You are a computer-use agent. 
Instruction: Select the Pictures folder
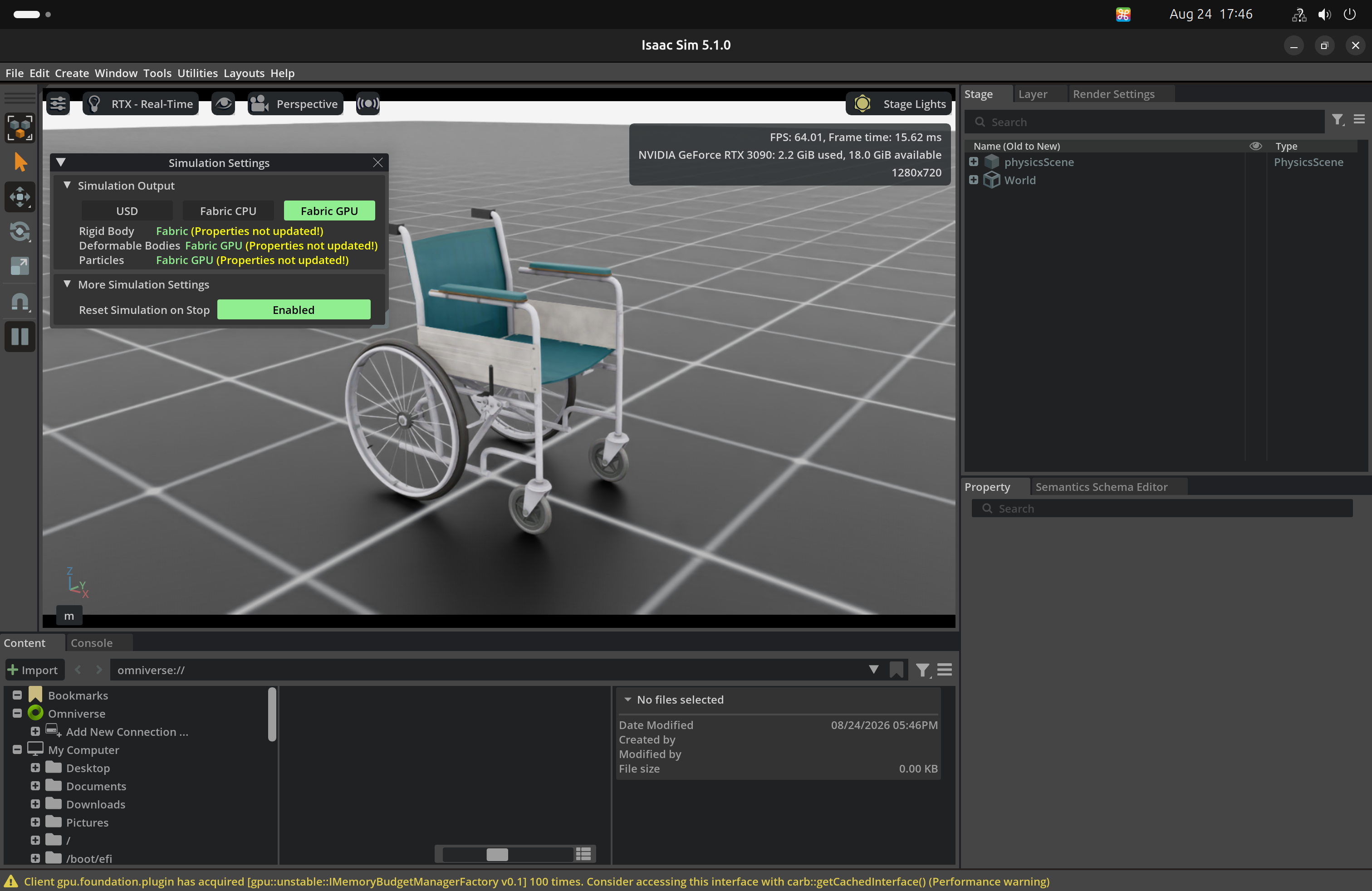pos(87,822)
